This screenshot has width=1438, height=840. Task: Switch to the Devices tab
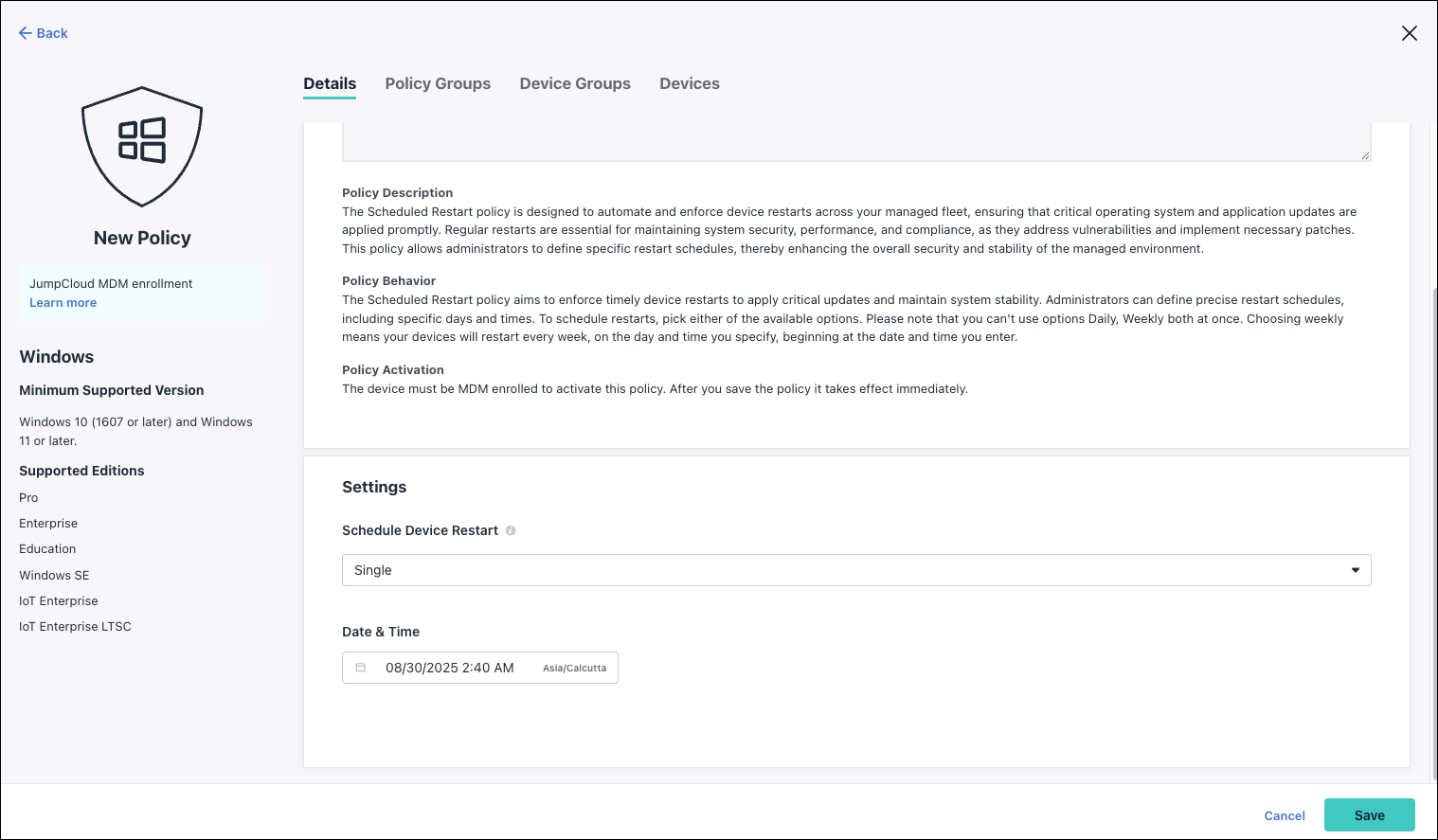689,83
